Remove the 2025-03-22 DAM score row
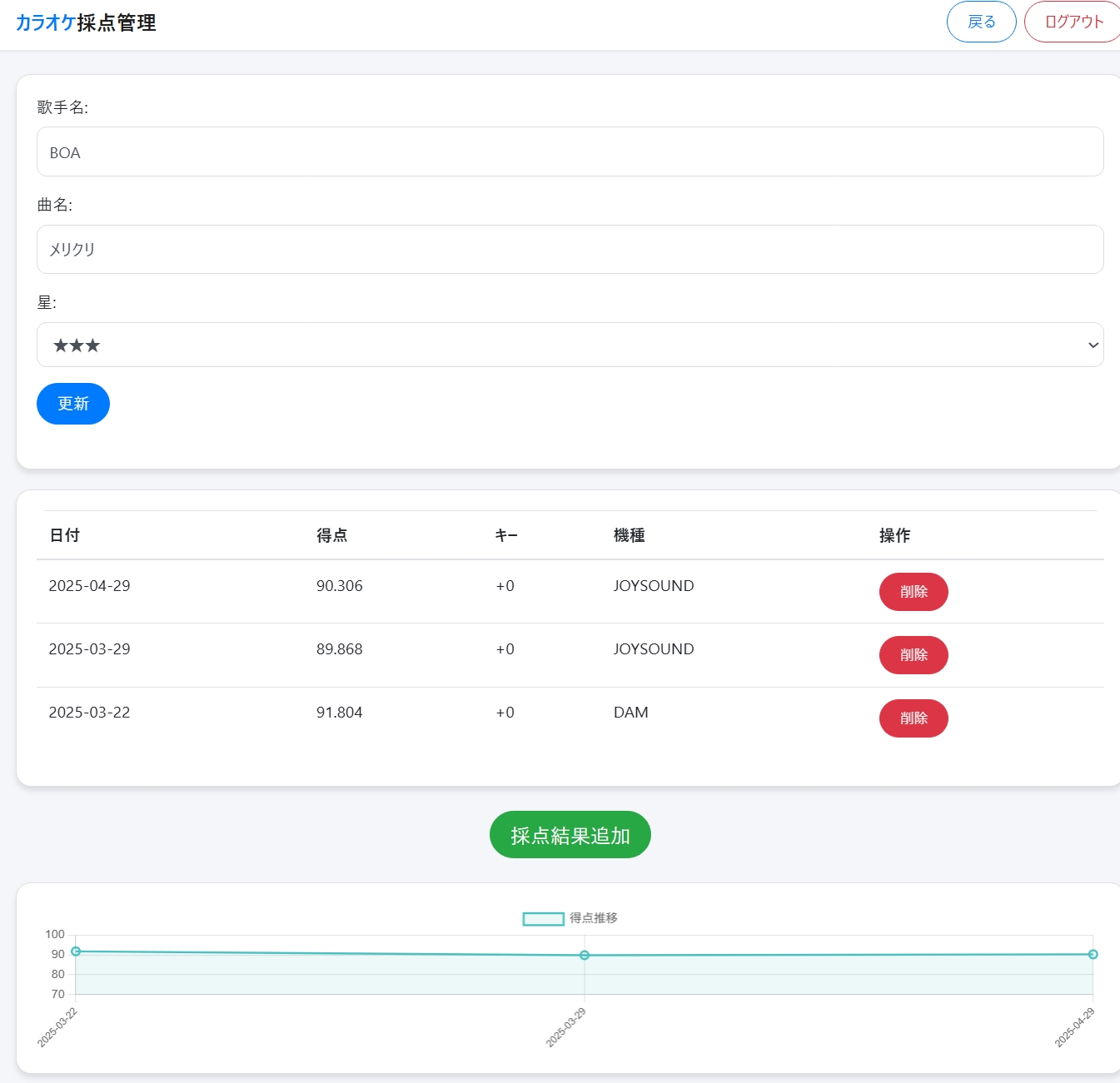 pos(913,718)
